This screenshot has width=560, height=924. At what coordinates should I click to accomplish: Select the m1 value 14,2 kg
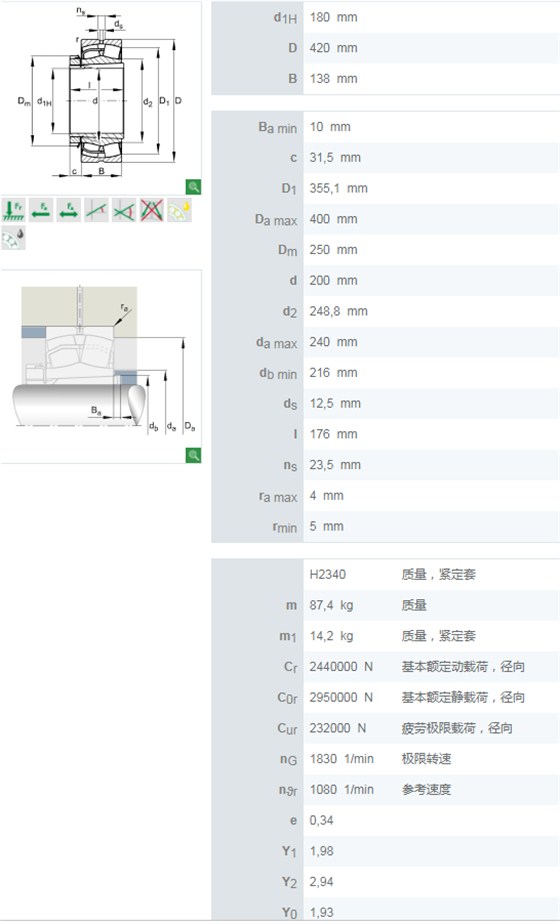coord(331,636)
